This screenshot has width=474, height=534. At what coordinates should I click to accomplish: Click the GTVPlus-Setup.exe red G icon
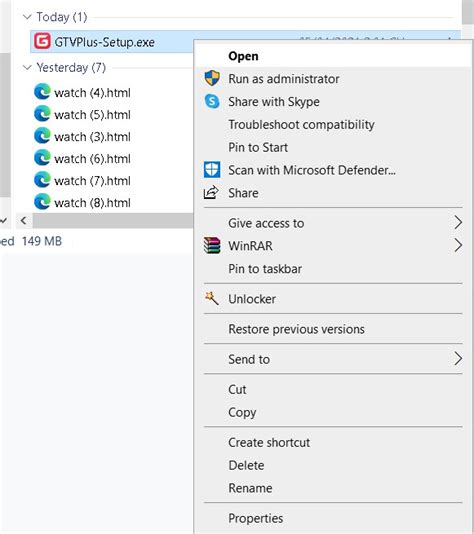(42, 41)
